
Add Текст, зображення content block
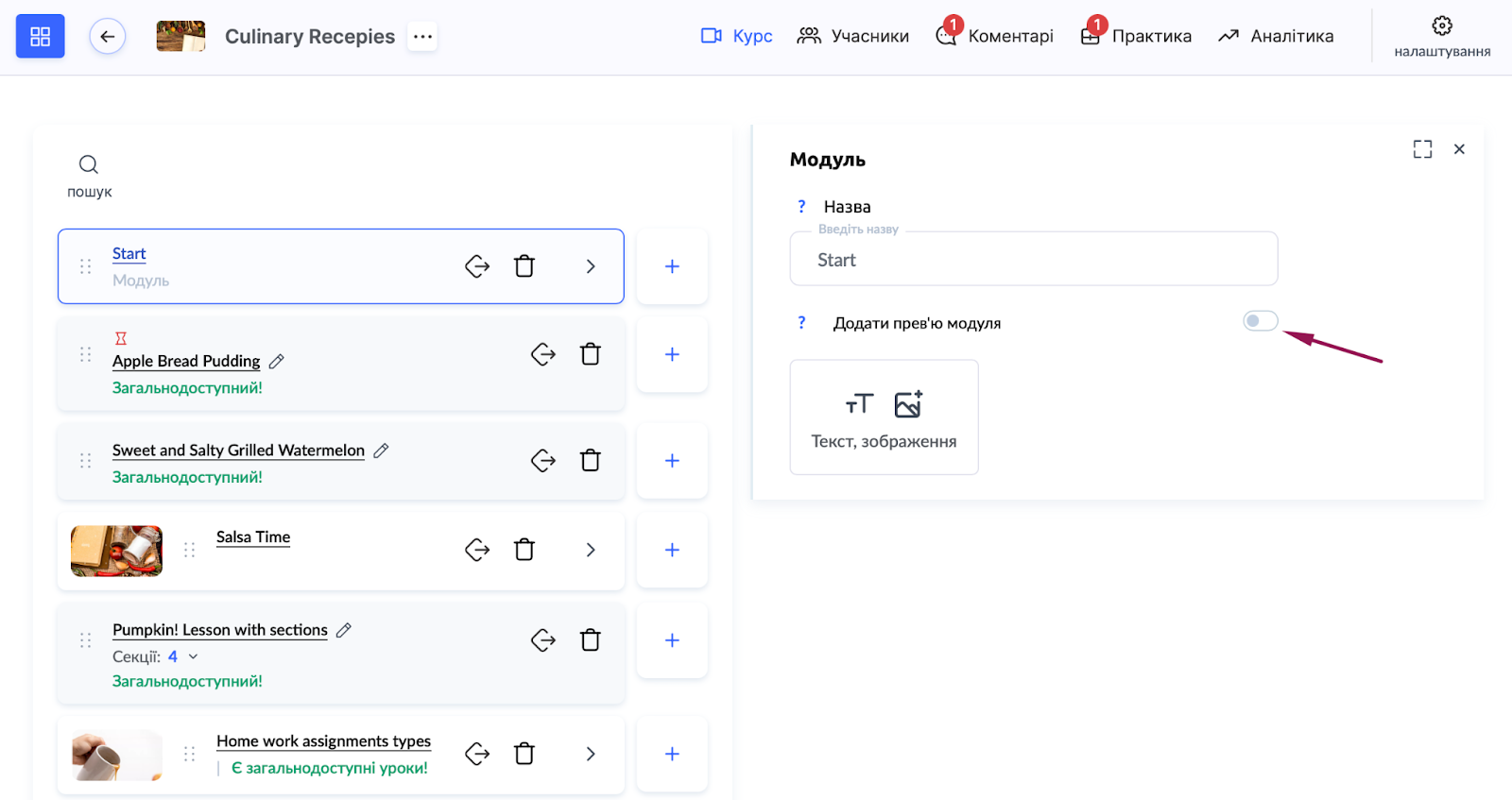[x=884, y=417]
